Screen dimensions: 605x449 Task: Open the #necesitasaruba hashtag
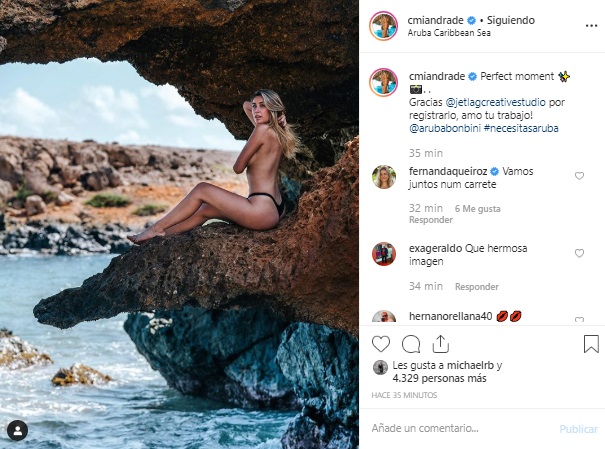[x=522, y=130]
